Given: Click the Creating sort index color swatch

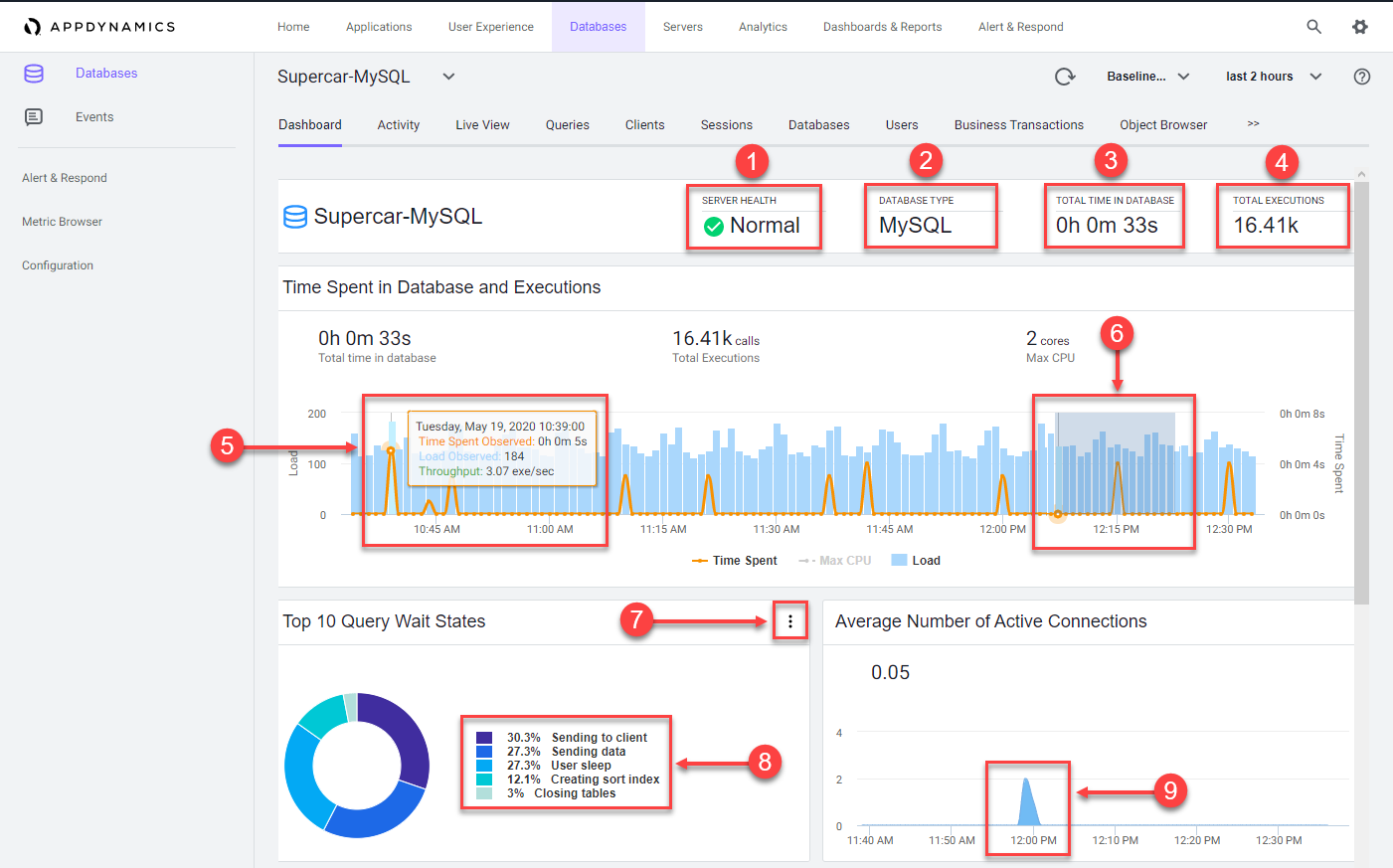Looking at the screenshot, I should 484,780.
